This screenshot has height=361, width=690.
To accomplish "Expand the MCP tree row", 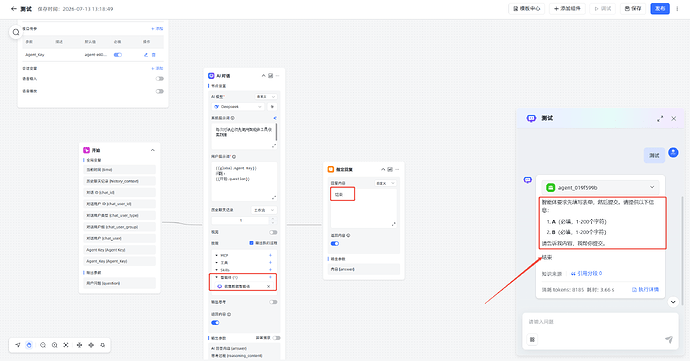I will (217, 255).
